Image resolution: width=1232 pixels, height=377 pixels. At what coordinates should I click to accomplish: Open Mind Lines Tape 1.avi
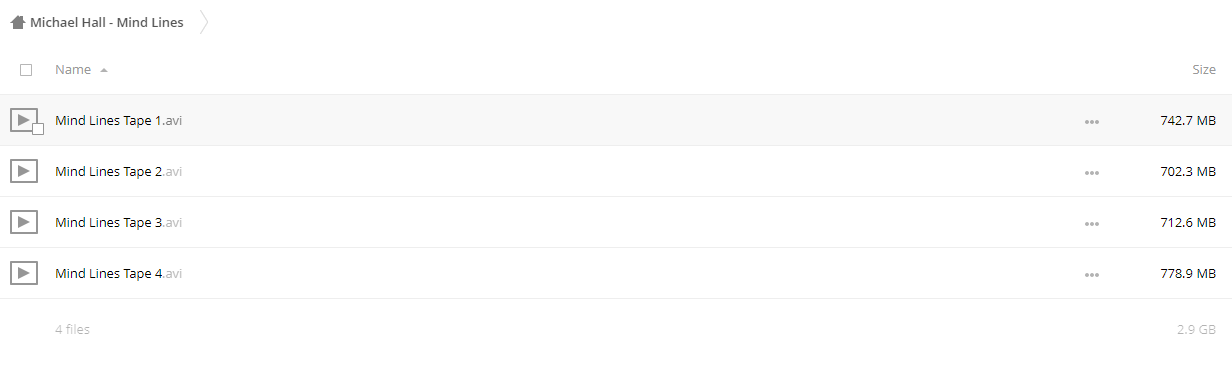click(118, 120)
